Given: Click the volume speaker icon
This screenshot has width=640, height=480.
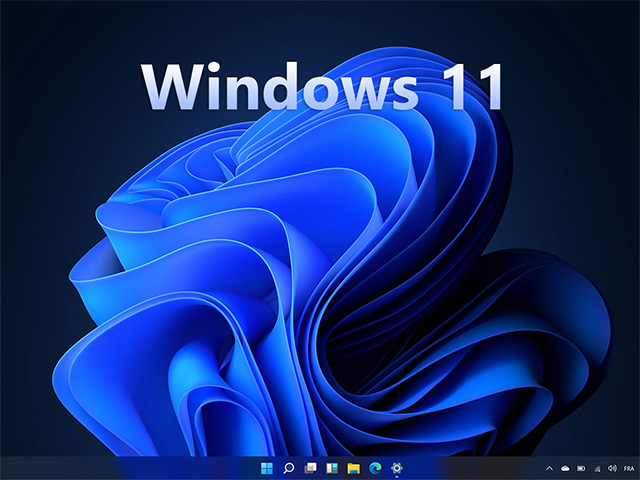Looking at the screenshot, I should (x=612, y=469).
